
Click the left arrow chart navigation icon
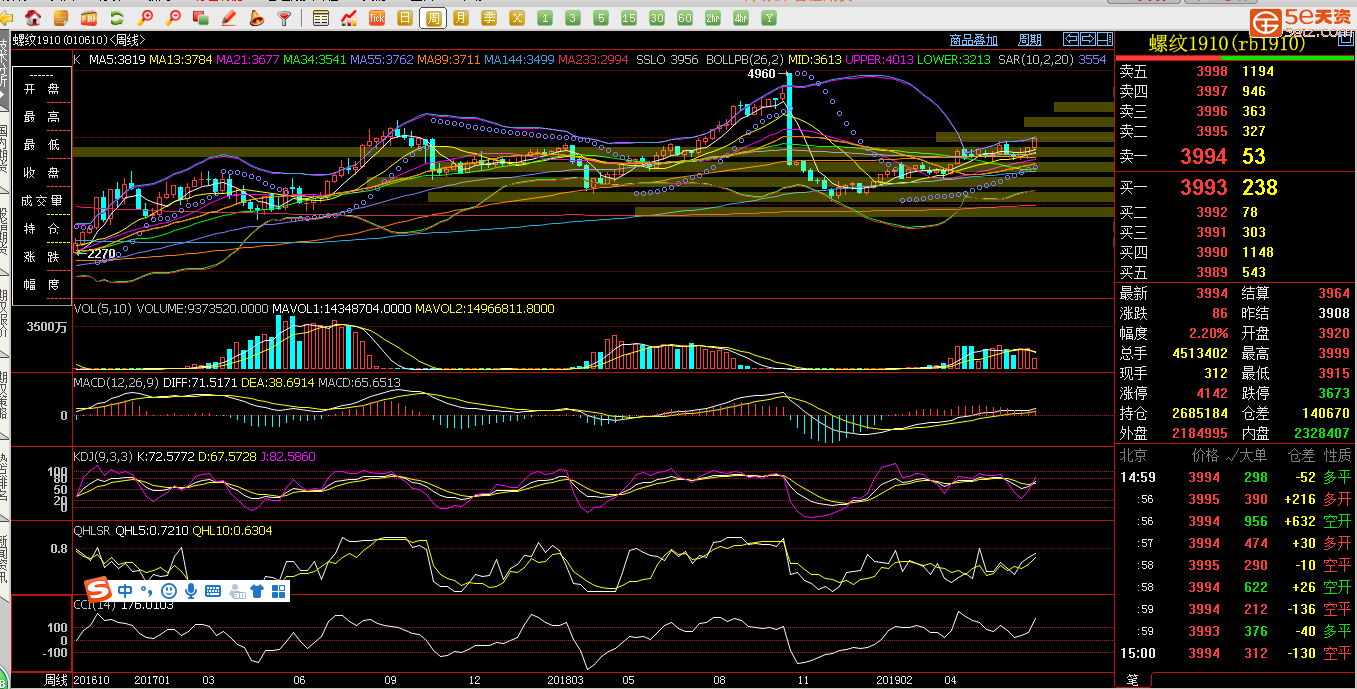point(1071,39)
